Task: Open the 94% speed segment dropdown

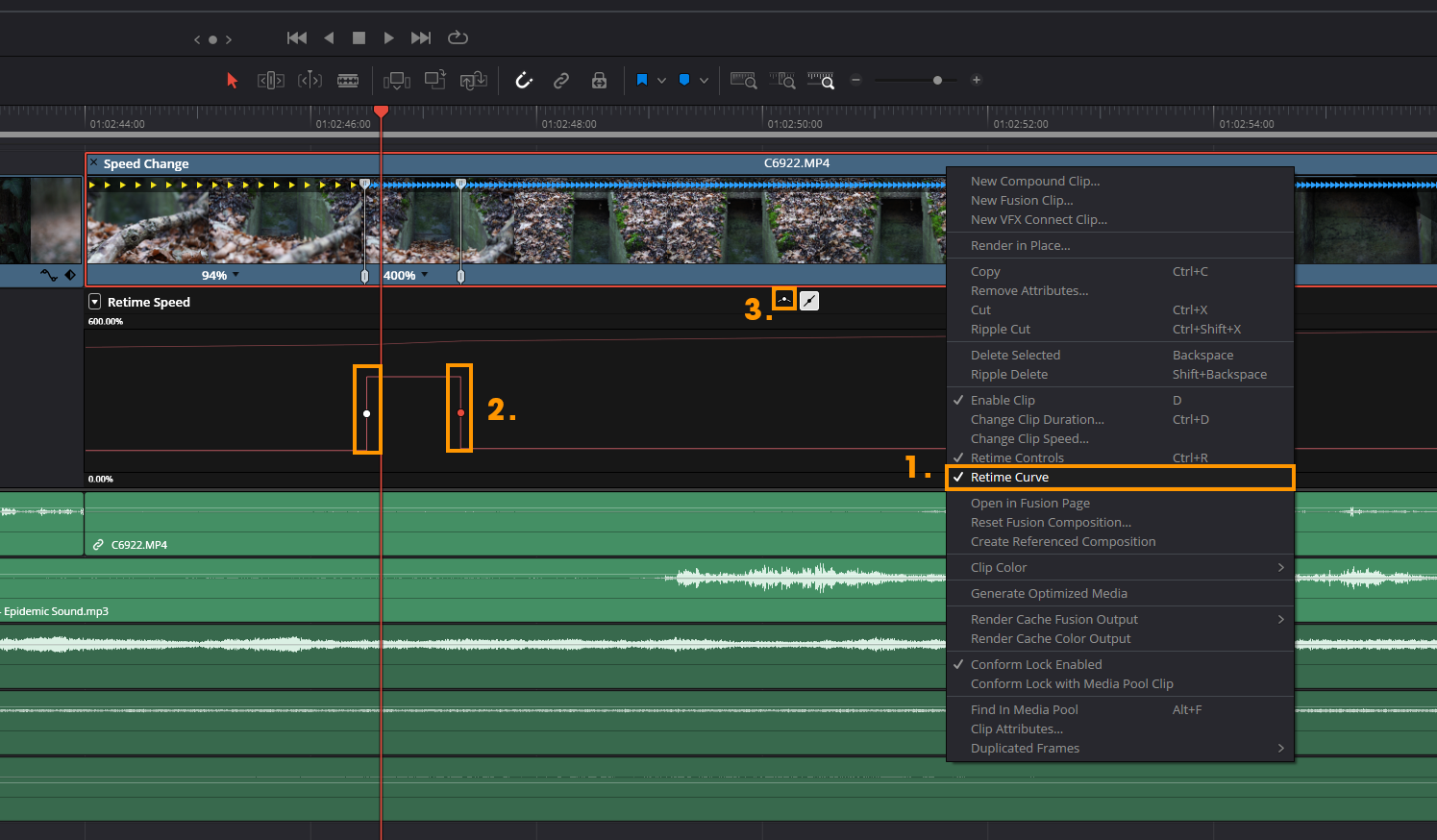Action: (x=235, y=275)
